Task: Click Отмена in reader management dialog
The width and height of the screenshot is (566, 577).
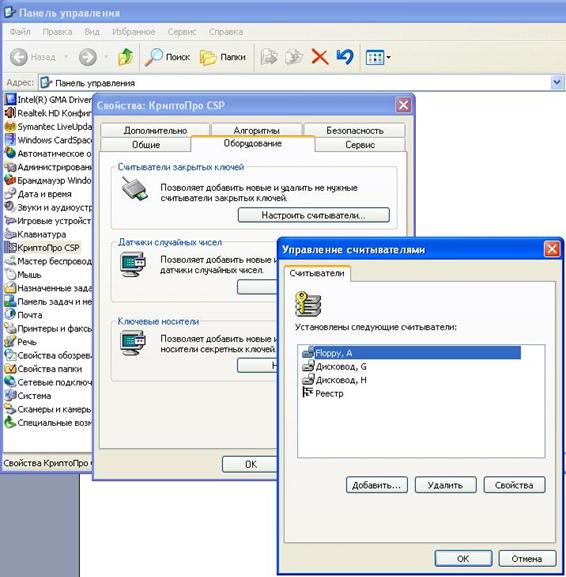Action: (x=527, y=559)
